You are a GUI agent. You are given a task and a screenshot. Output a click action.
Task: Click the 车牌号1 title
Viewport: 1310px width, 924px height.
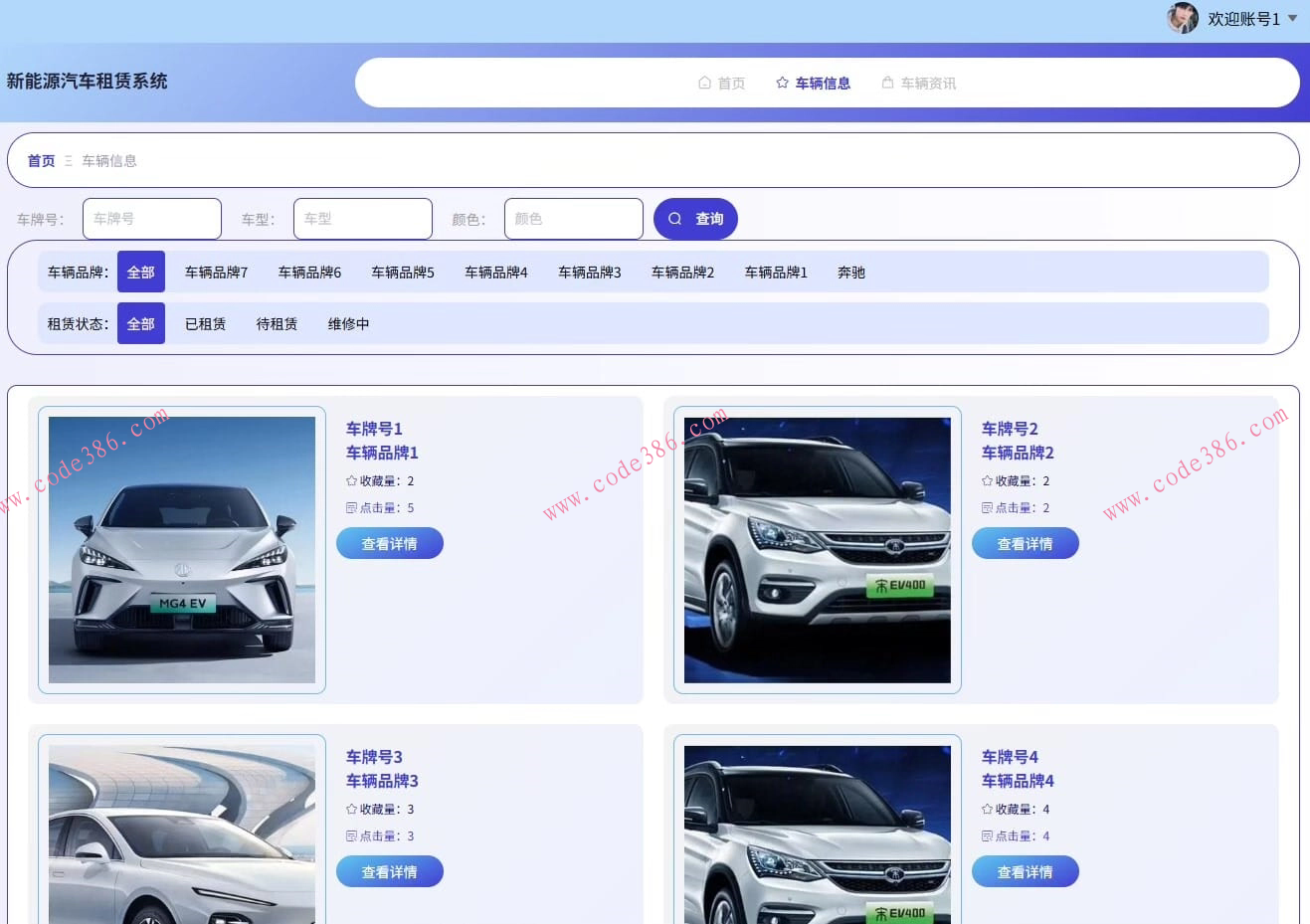pos(374,429)
